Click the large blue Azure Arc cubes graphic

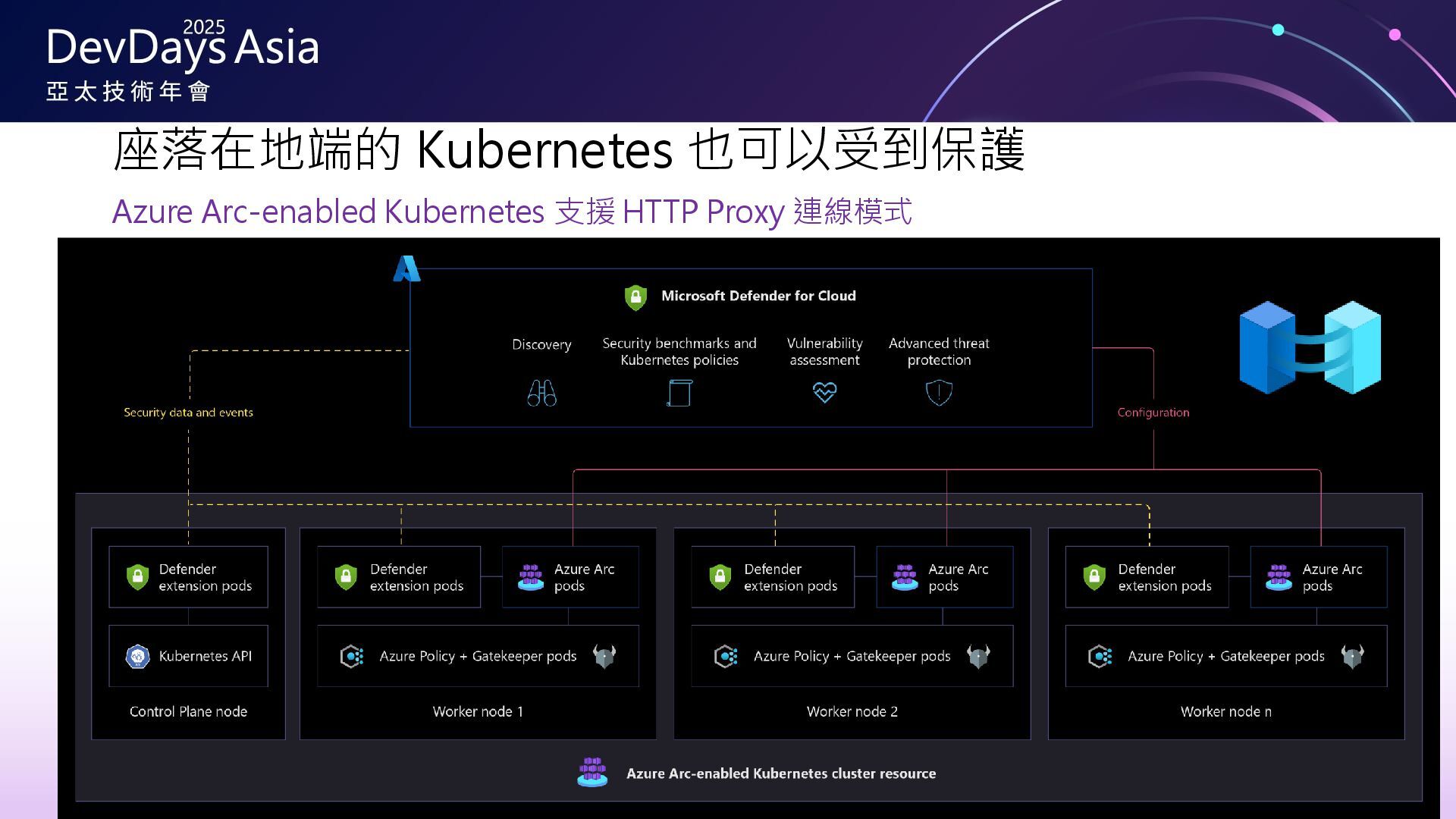(x=1310, y=347)
